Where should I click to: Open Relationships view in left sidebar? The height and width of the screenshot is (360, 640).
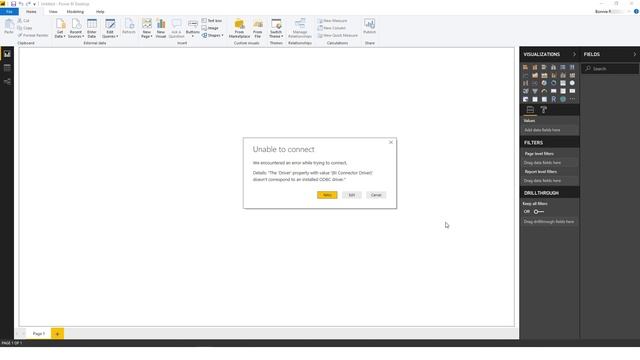tap(7, 82)
